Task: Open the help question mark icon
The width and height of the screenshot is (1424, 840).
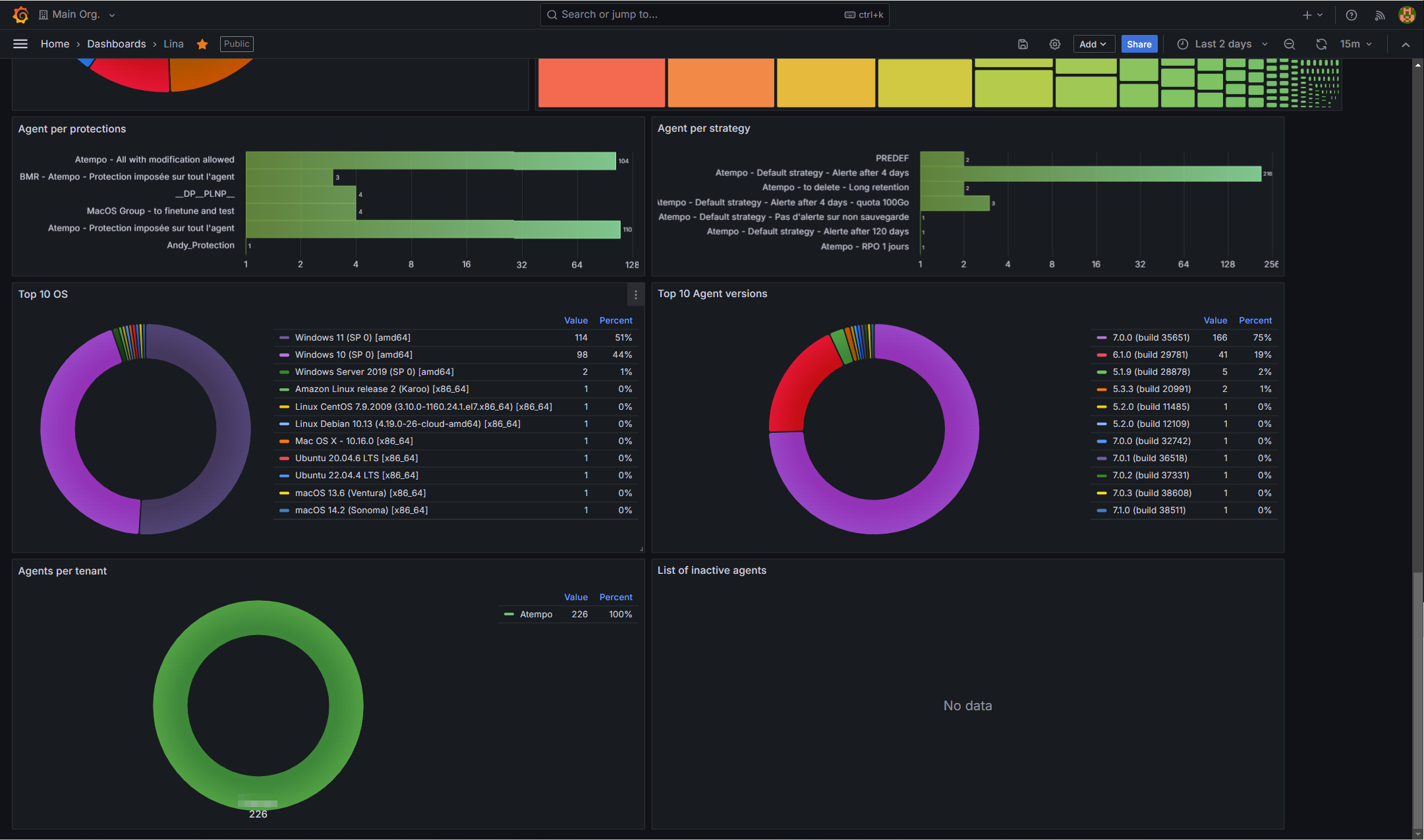Action: (x=1352, y=15)
